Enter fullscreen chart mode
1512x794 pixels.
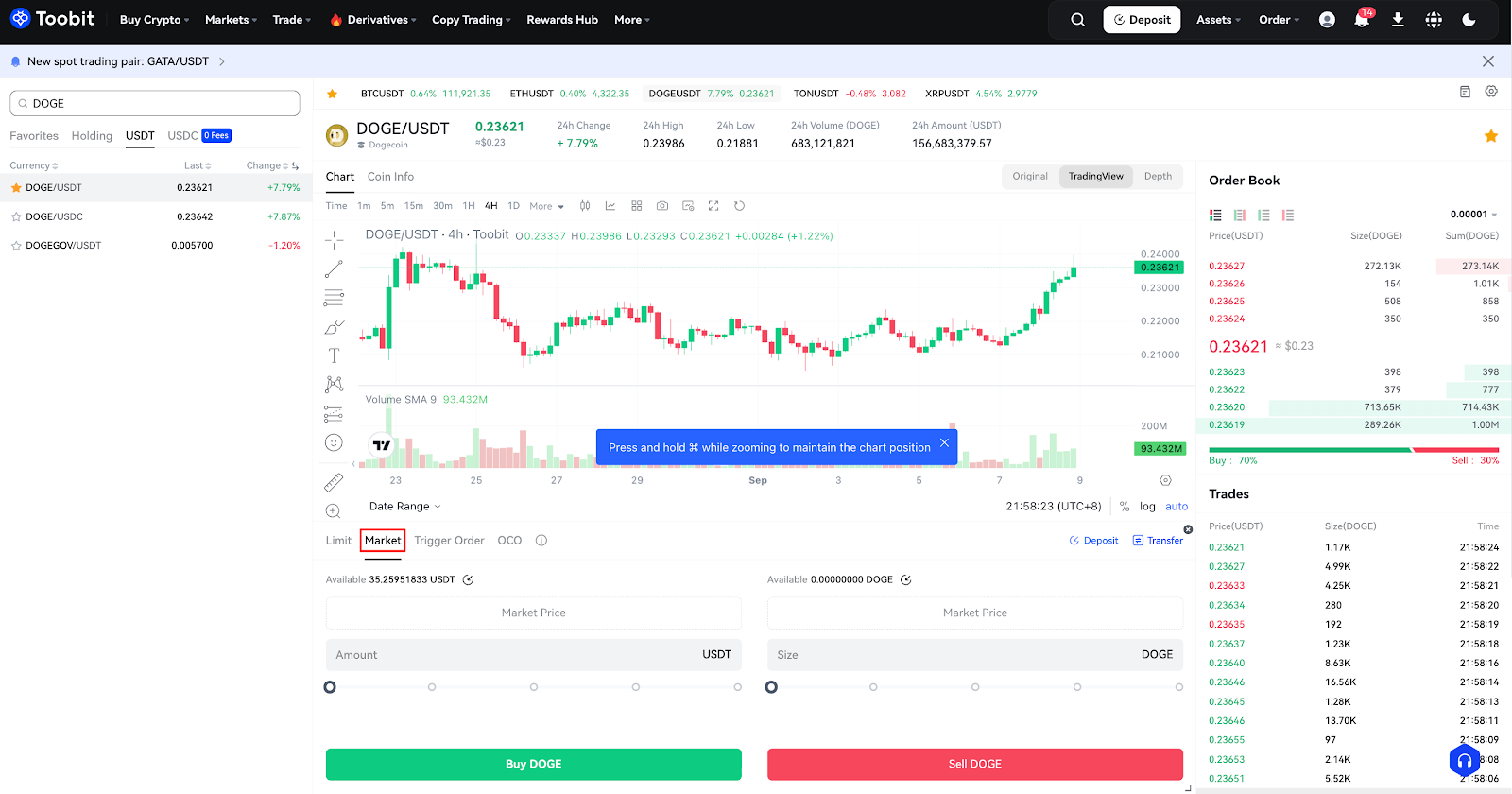point(713,206)
